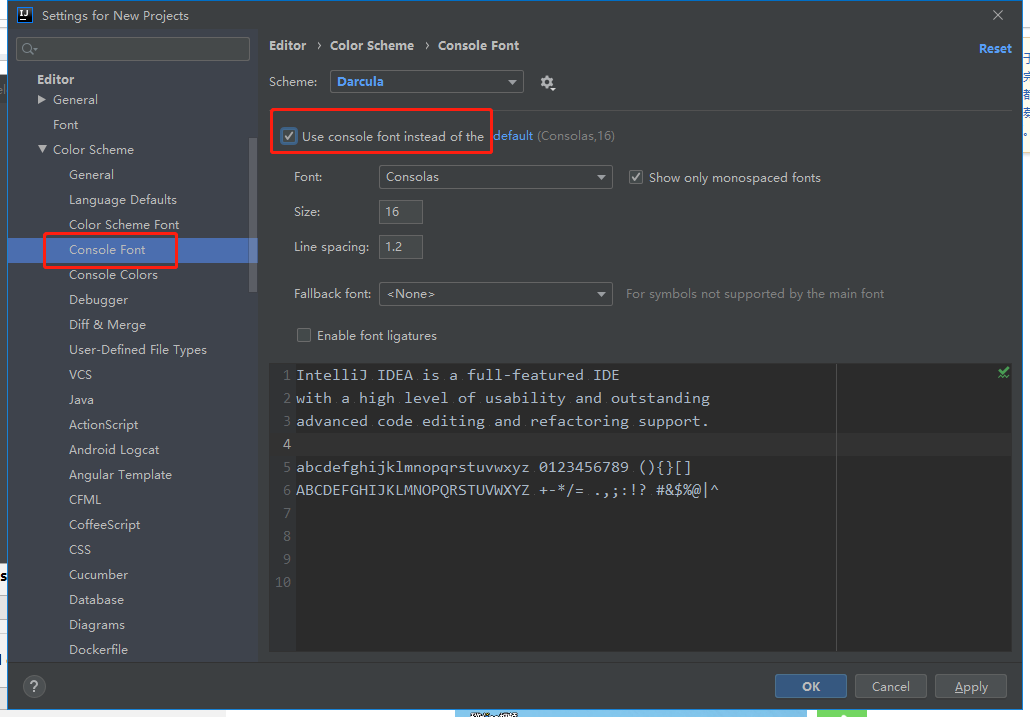
Task: Select Database in the tree
Action: 97,599
